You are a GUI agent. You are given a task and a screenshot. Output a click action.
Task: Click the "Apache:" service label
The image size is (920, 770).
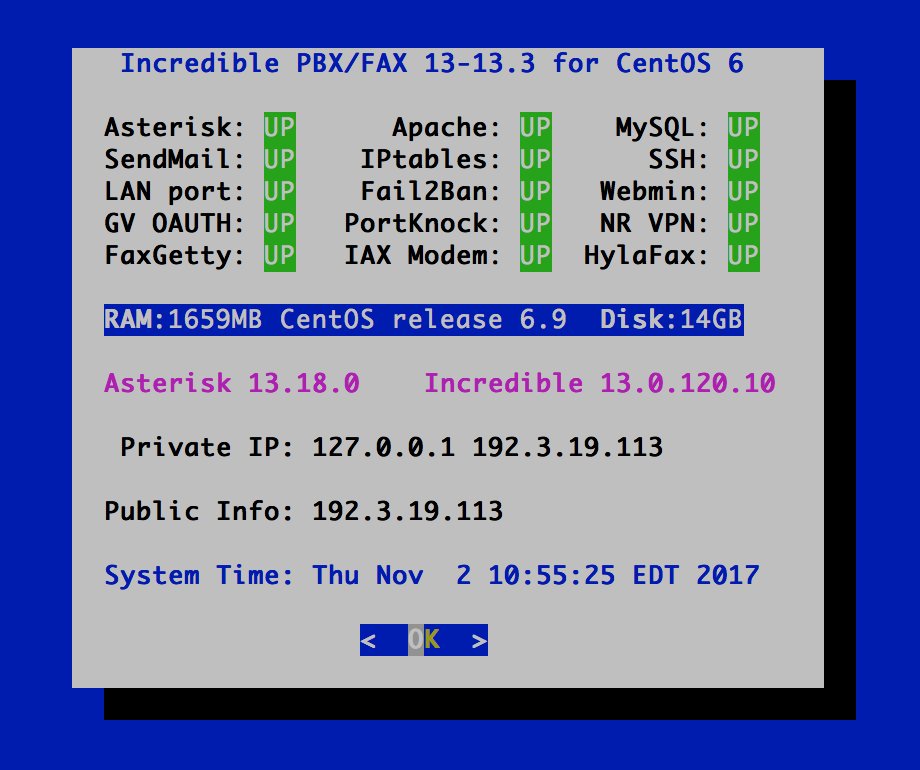click(x=447, y=127)
